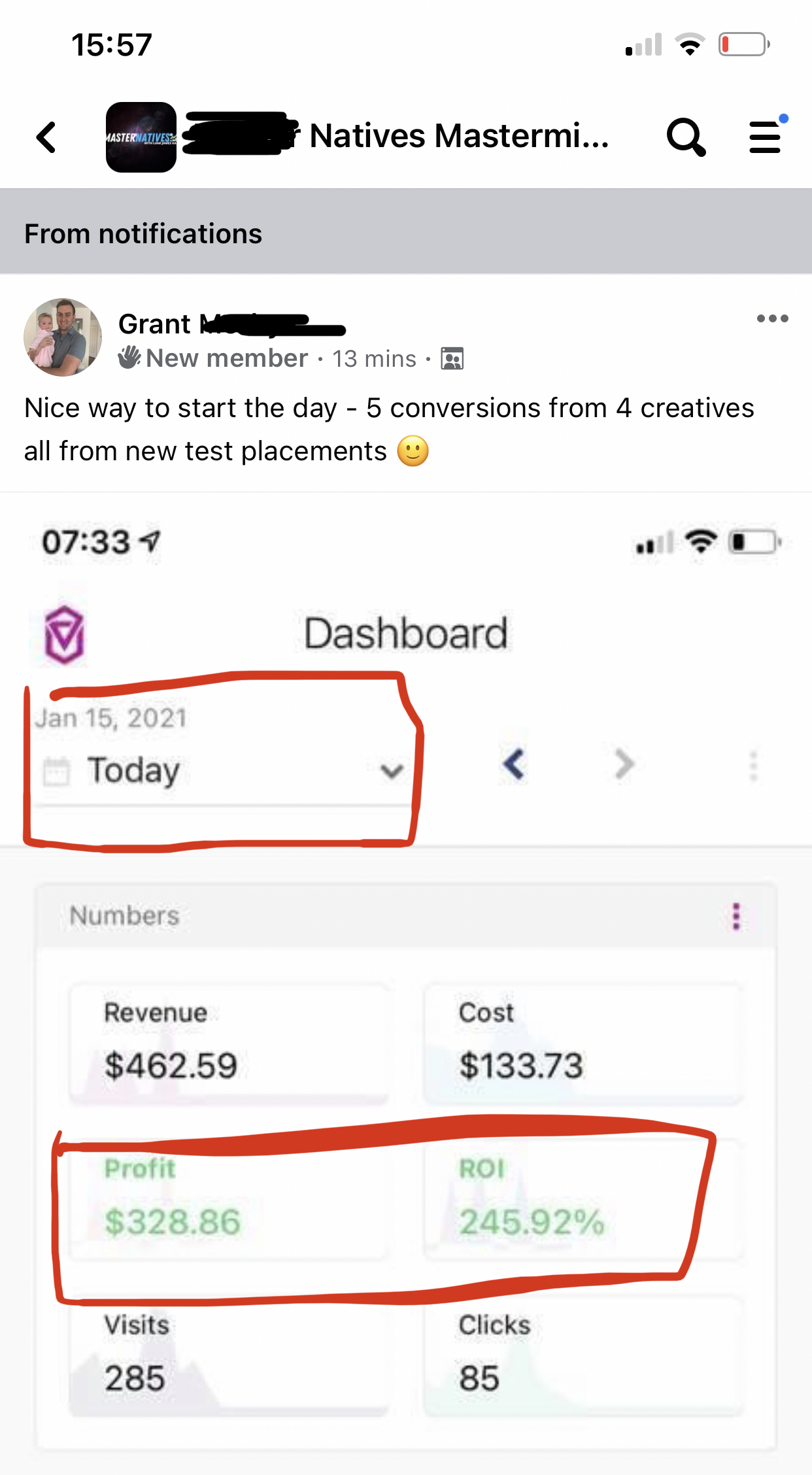Tap the back arrow in the header
The image size is (812, 1475).
(x=46, y=137)
